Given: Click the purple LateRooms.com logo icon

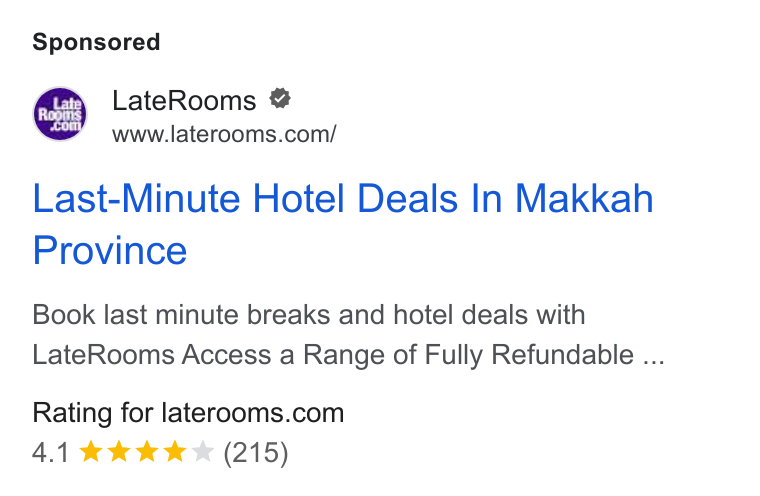Looking at the screenshot, I should (x=60, y=114).
